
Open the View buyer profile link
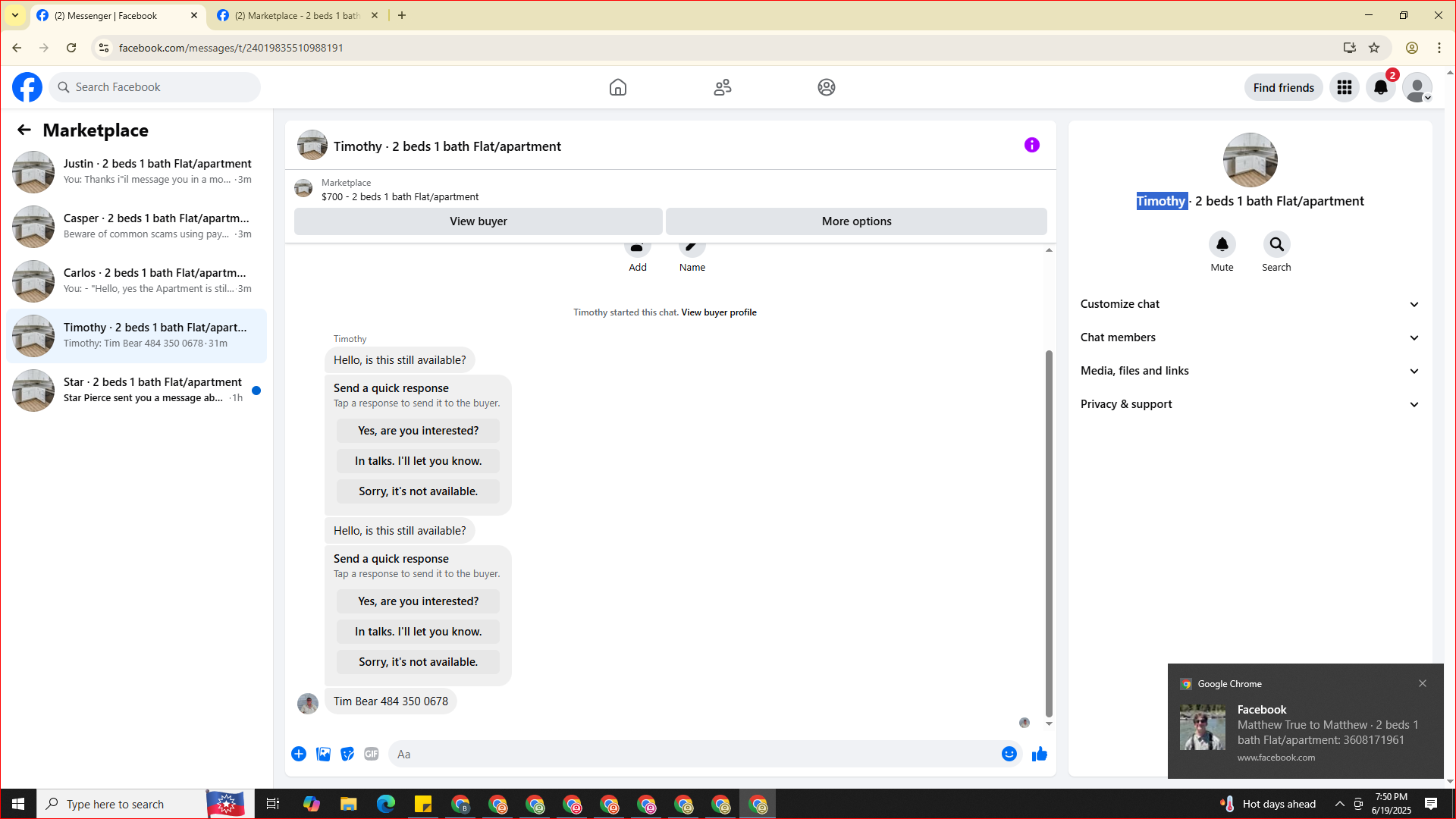coord(719,312)
